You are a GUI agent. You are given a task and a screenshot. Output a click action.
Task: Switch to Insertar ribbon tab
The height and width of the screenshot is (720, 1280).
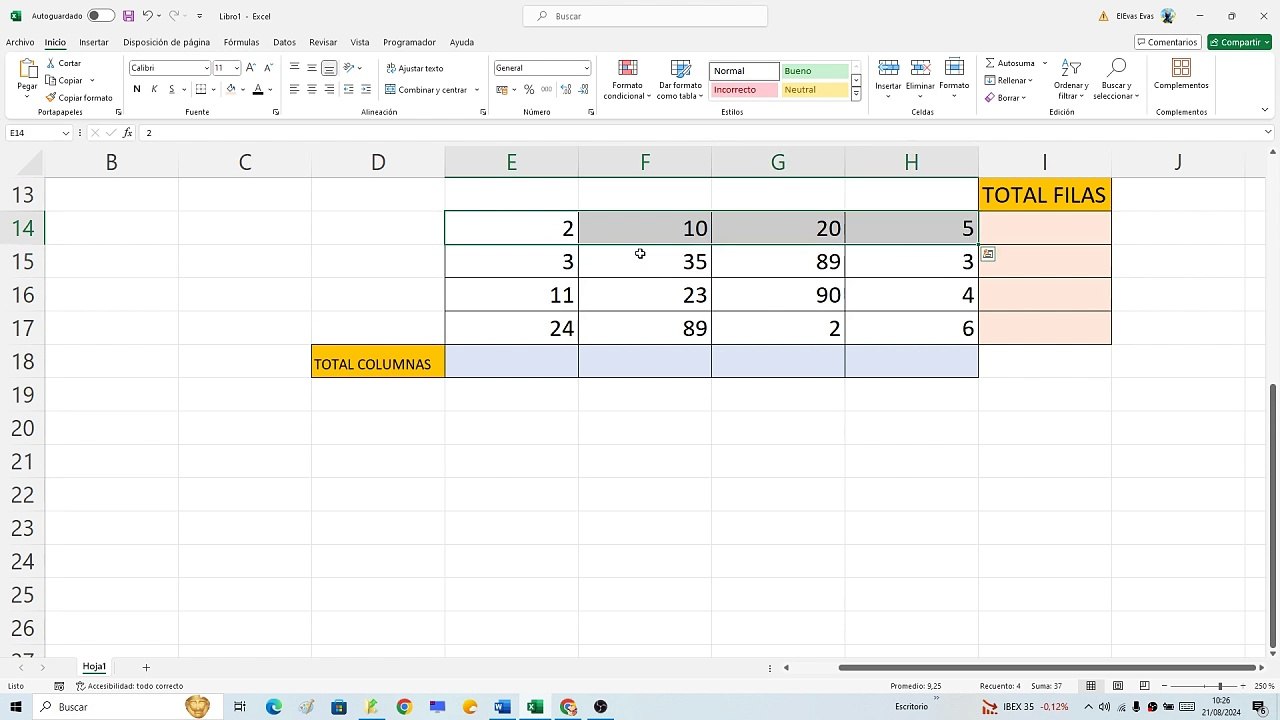(x=94, y=42)
